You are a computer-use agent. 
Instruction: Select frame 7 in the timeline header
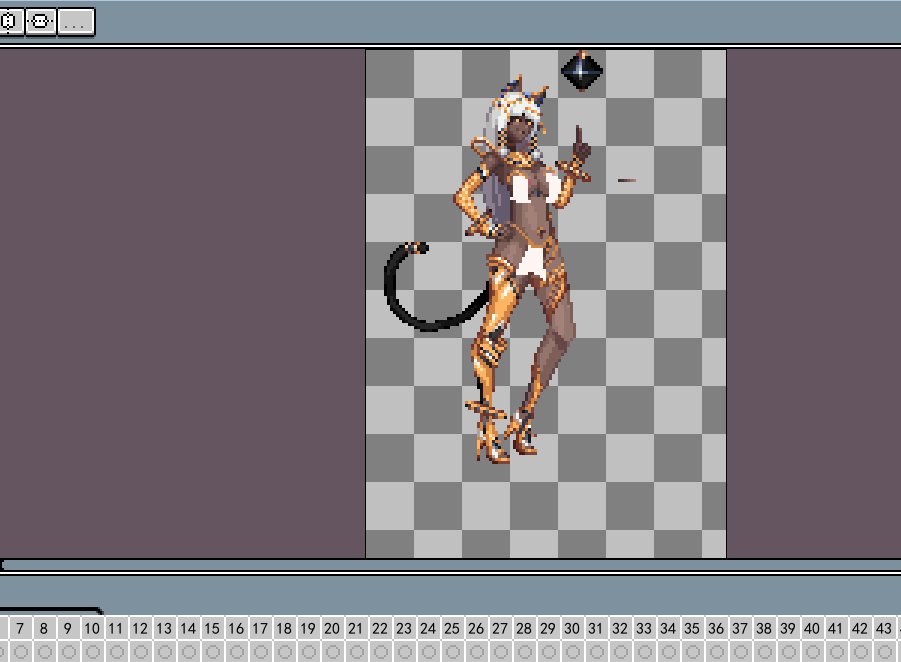tap(20, 628)
